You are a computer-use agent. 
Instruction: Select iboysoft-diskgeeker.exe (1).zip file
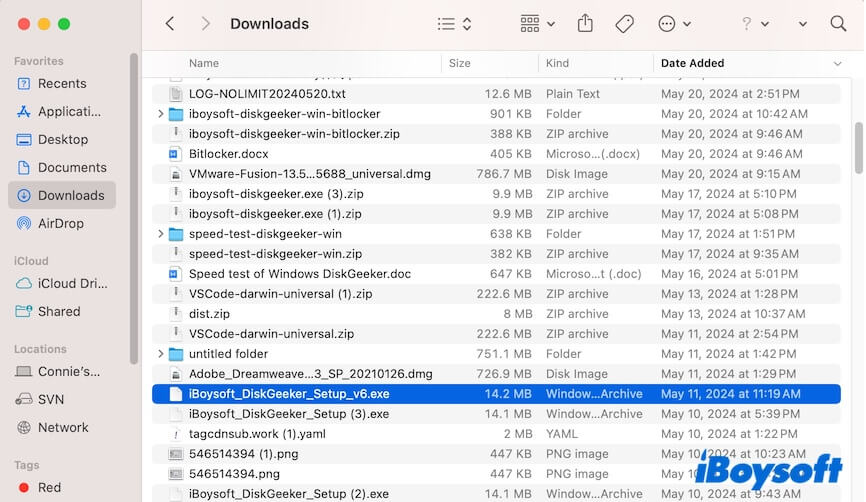(x=496, y=214)
